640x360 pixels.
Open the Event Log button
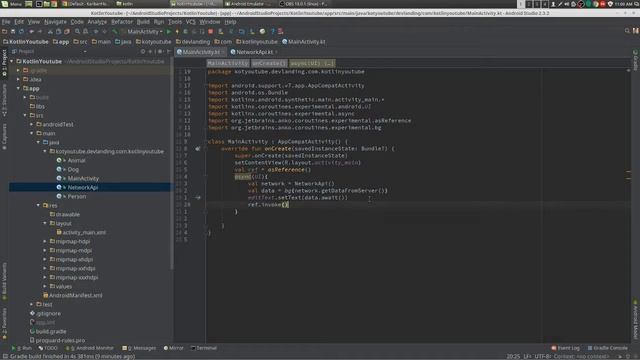pos(565,348)
